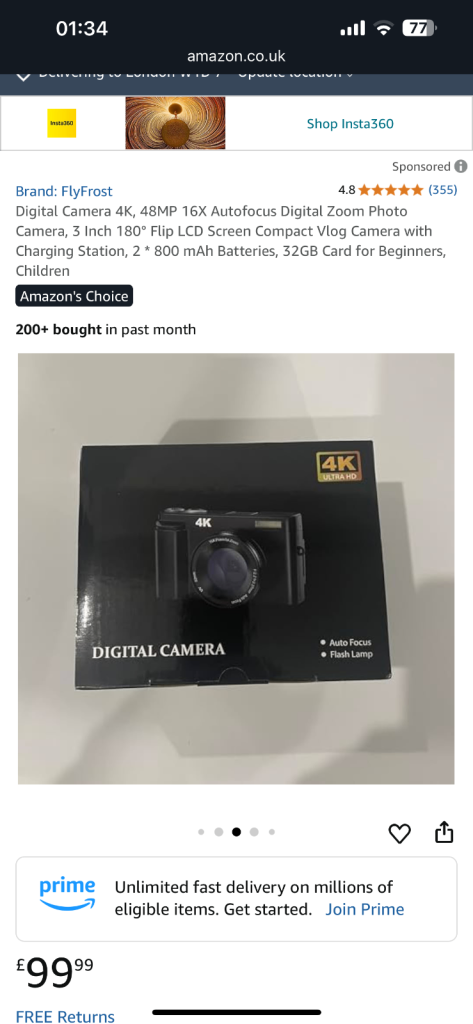Open the Brand: FlyFrost link
This screenshot has height=1024, width=473.
[x=64, y=191]
